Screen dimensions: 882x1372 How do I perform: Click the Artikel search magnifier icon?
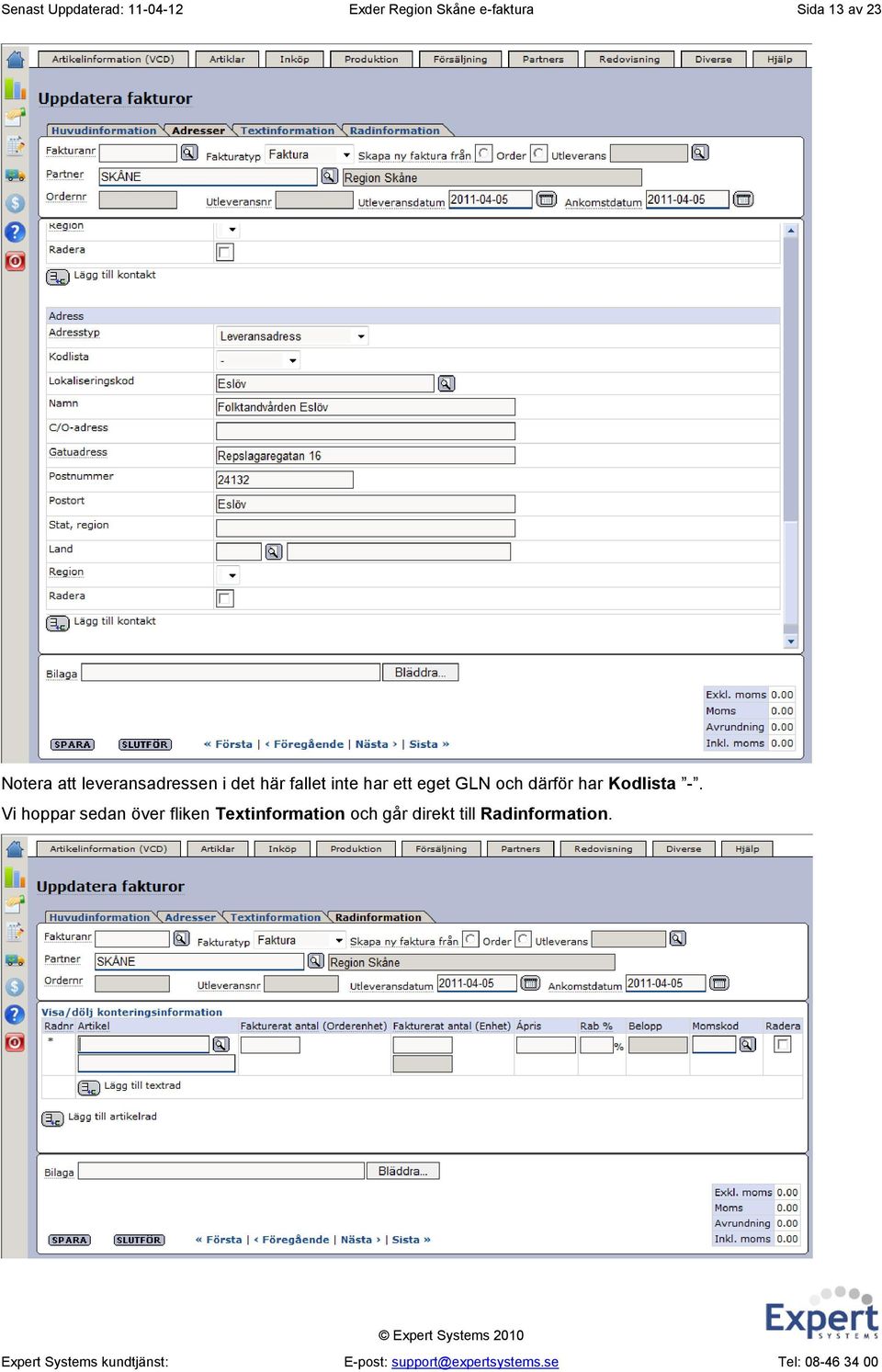coord(221,1045)
